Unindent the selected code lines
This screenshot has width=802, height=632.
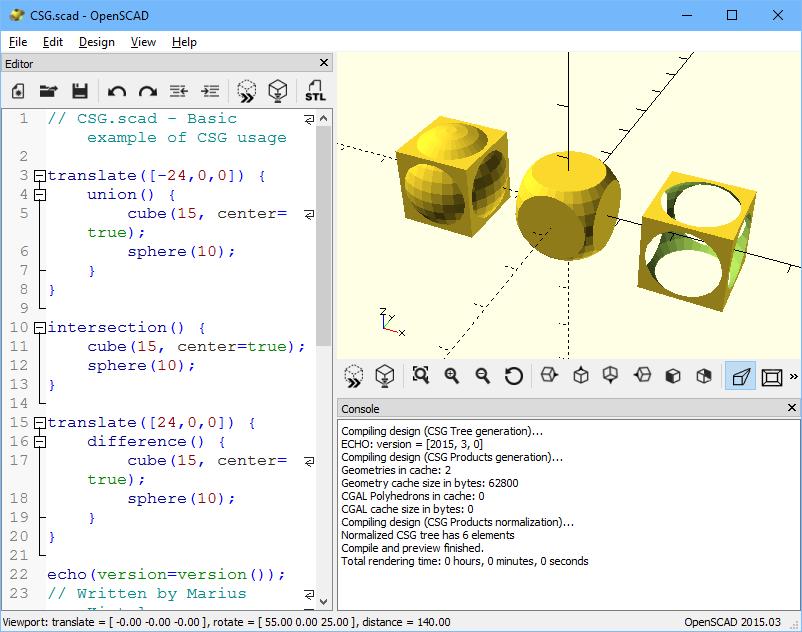pos(179,91)
